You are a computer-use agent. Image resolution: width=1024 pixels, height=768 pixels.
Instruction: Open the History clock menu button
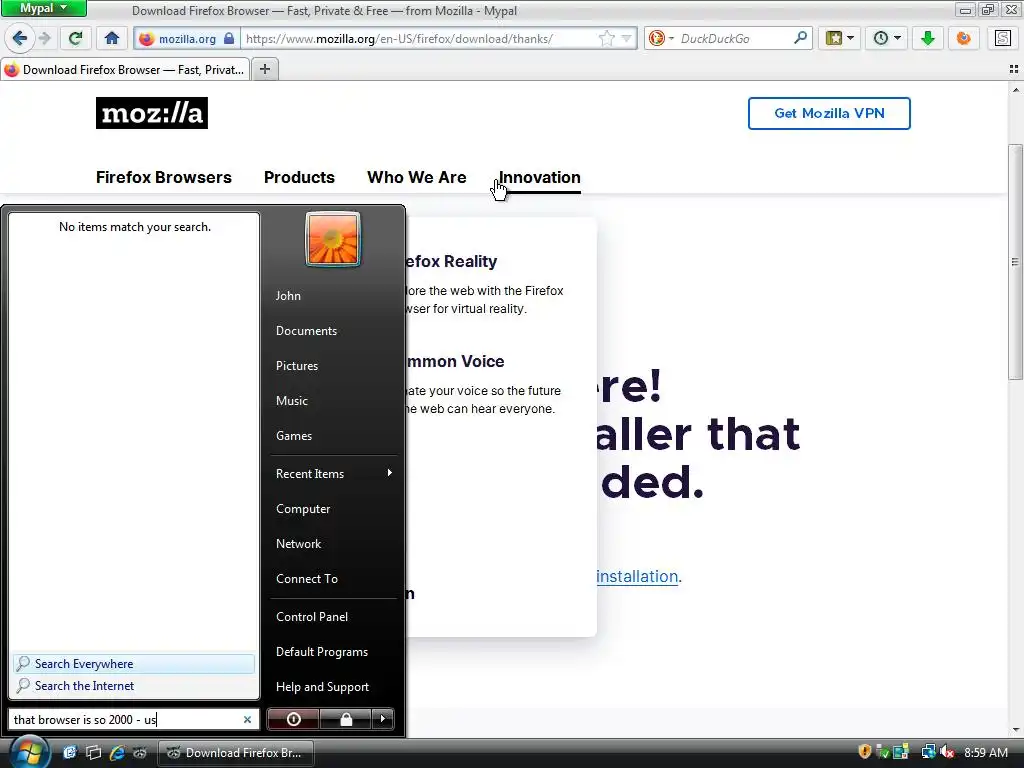point(886,39)
